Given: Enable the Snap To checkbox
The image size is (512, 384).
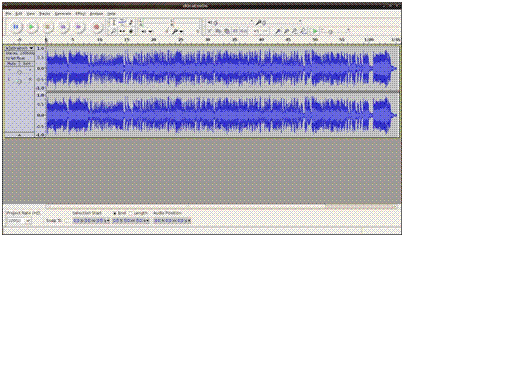Looking at the screenshot, I should 67,221.
